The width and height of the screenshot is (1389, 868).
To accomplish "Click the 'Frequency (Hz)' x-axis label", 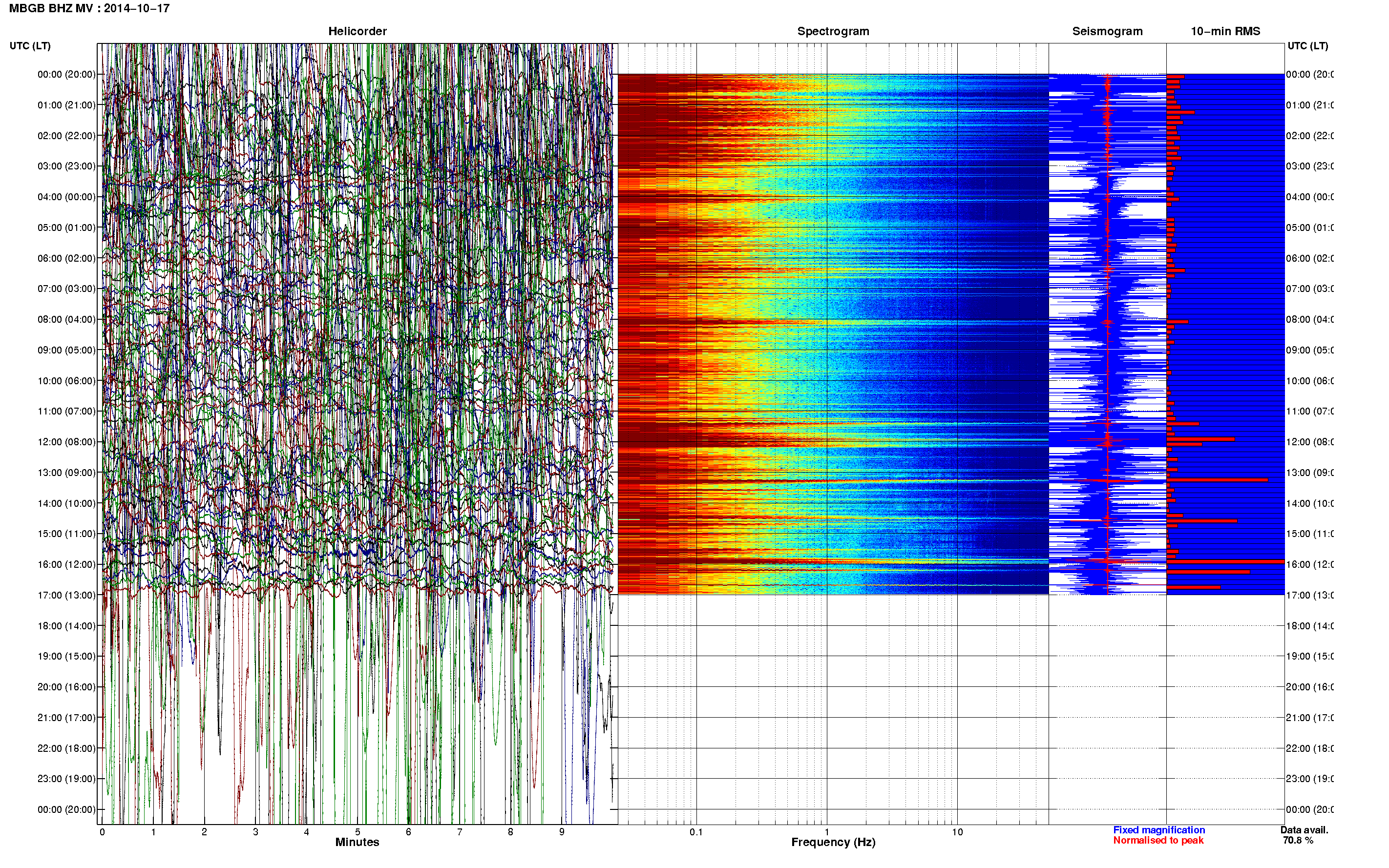I will pyautogui.click(x=833, y=843).
